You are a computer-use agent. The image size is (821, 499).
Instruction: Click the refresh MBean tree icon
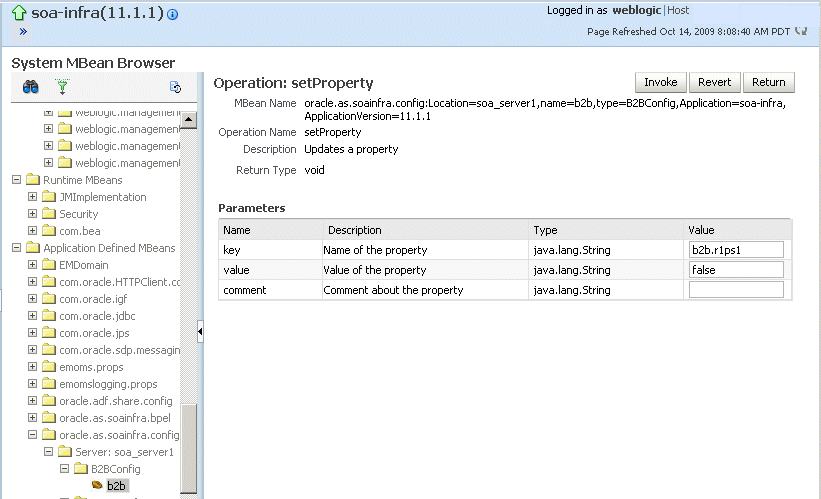(x=175, y=87)
